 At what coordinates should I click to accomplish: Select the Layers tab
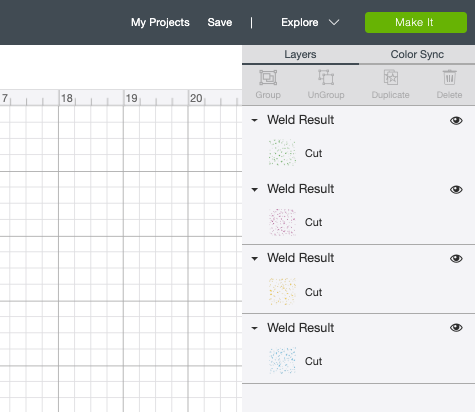pyautogui.click(x=300, y=54)
